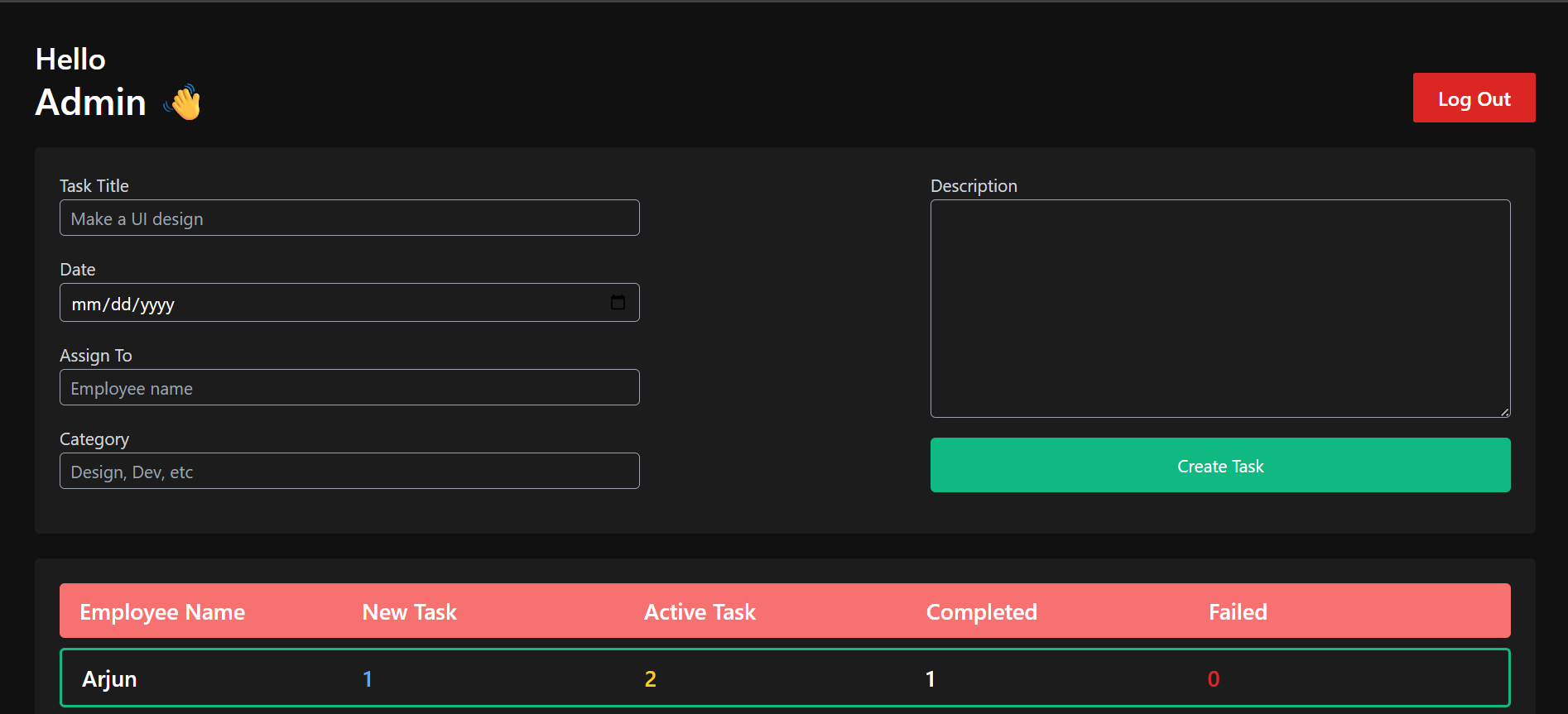1568x714 pixels.
Task: Click the New Task column header
Action: click(x=410, y=612)
